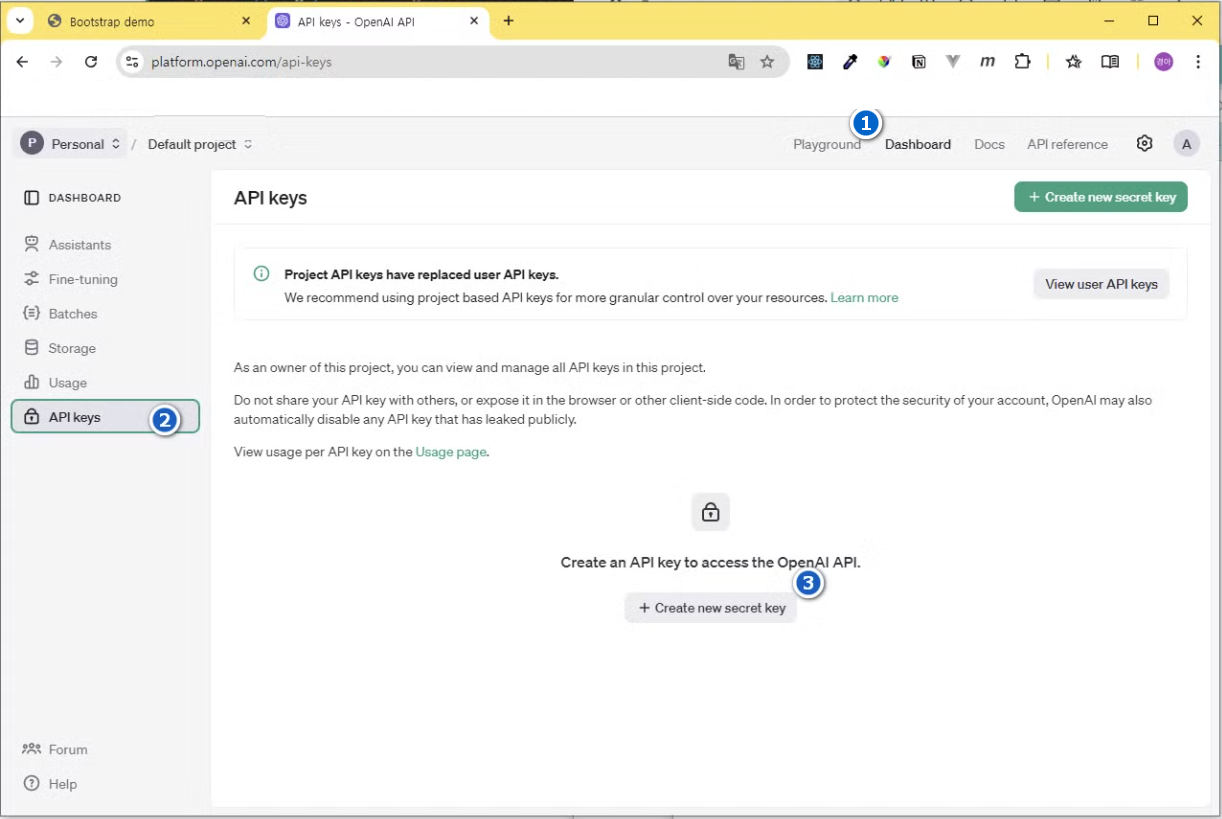
Task: Click the browser back arrow
Action: click(22, 62)
